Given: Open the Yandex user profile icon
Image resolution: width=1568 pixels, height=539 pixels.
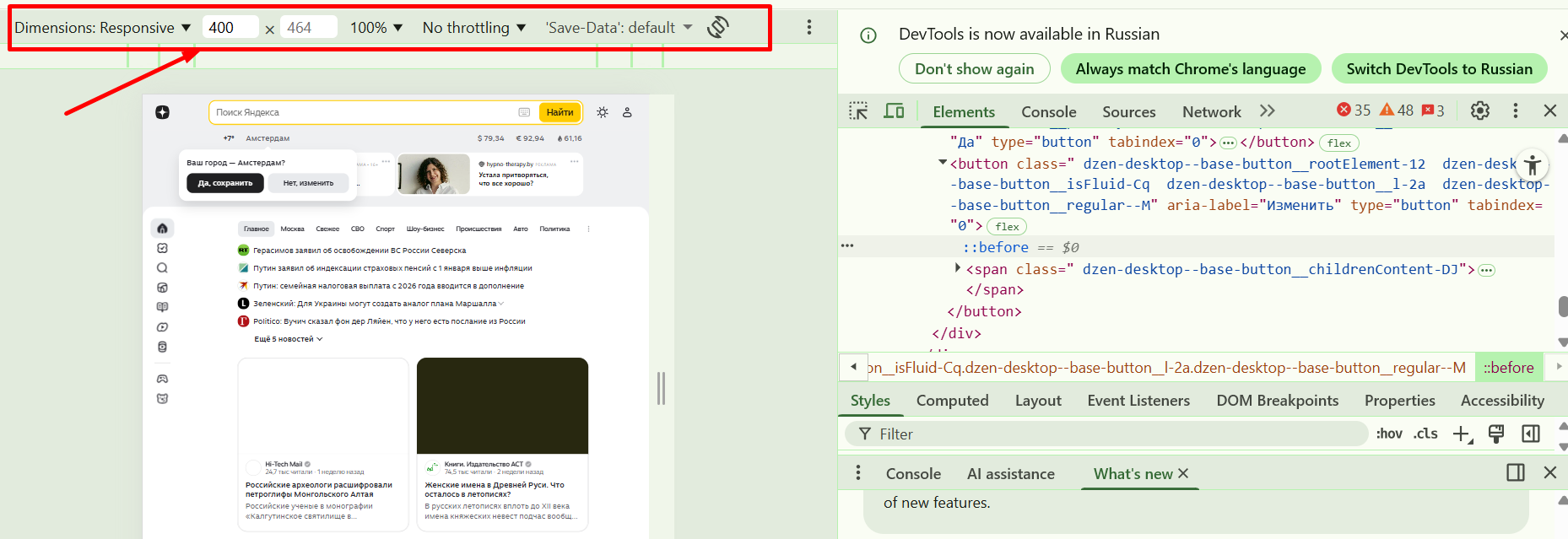Looking at the screenshot, I should [627, 112].
